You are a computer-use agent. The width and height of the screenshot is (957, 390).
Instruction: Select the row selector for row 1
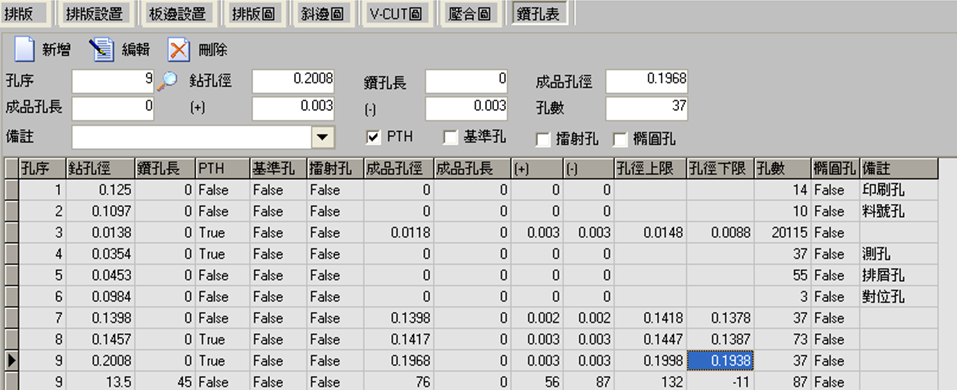(x=12, y=190)
